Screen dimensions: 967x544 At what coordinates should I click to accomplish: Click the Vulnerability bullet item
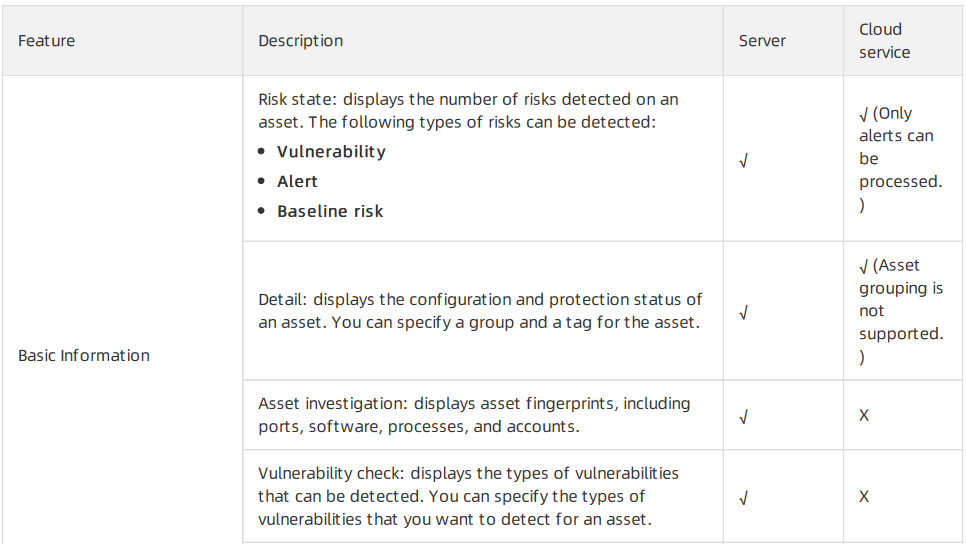coord(331,152)
